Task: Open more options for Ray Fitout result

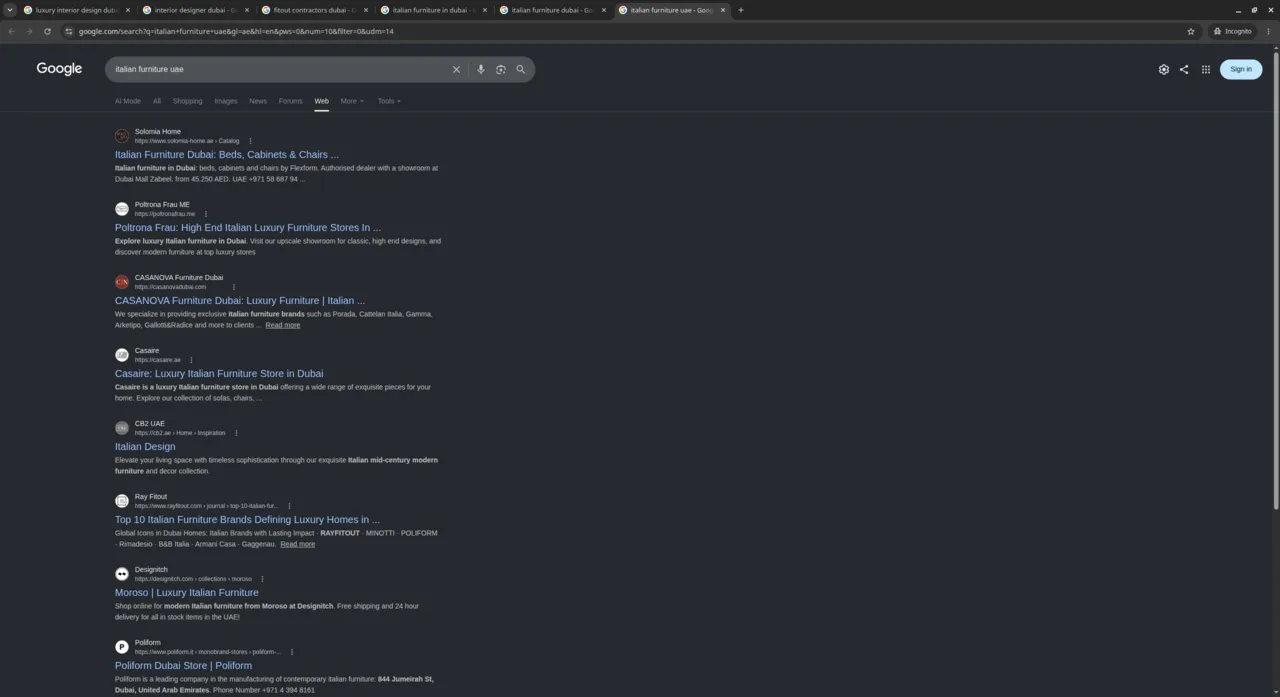Action: pyautogui.click(x=289, y=506)
